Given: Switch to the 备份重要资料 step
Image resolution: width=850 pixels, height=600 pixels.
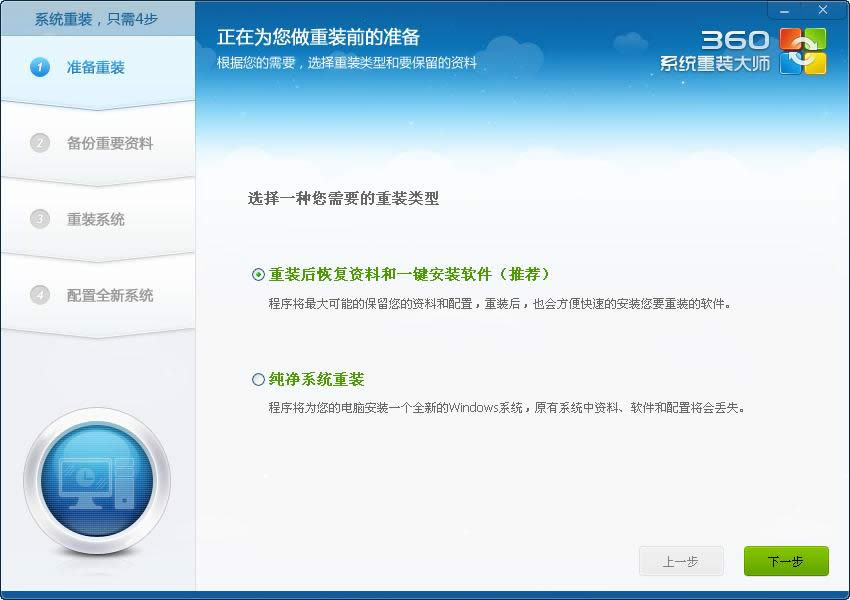Looking at the screenshot, I should (x=110, y=143).
